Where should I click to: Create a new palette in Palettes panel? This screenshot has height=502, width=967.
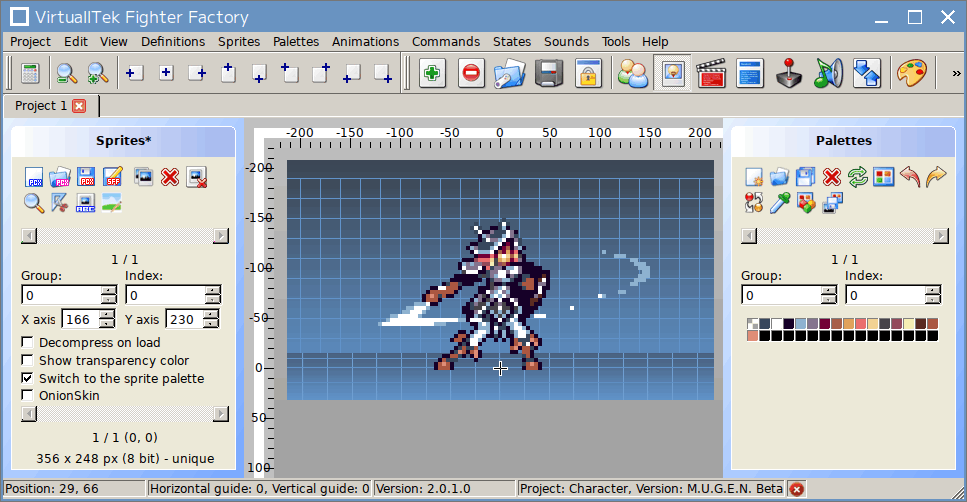(754, 177)
